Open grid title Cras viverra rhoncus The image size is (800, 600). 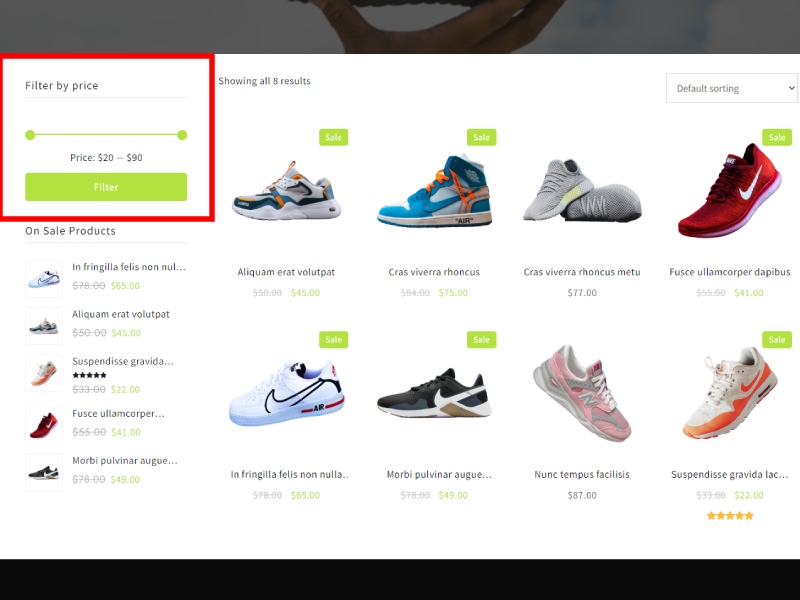434,272
